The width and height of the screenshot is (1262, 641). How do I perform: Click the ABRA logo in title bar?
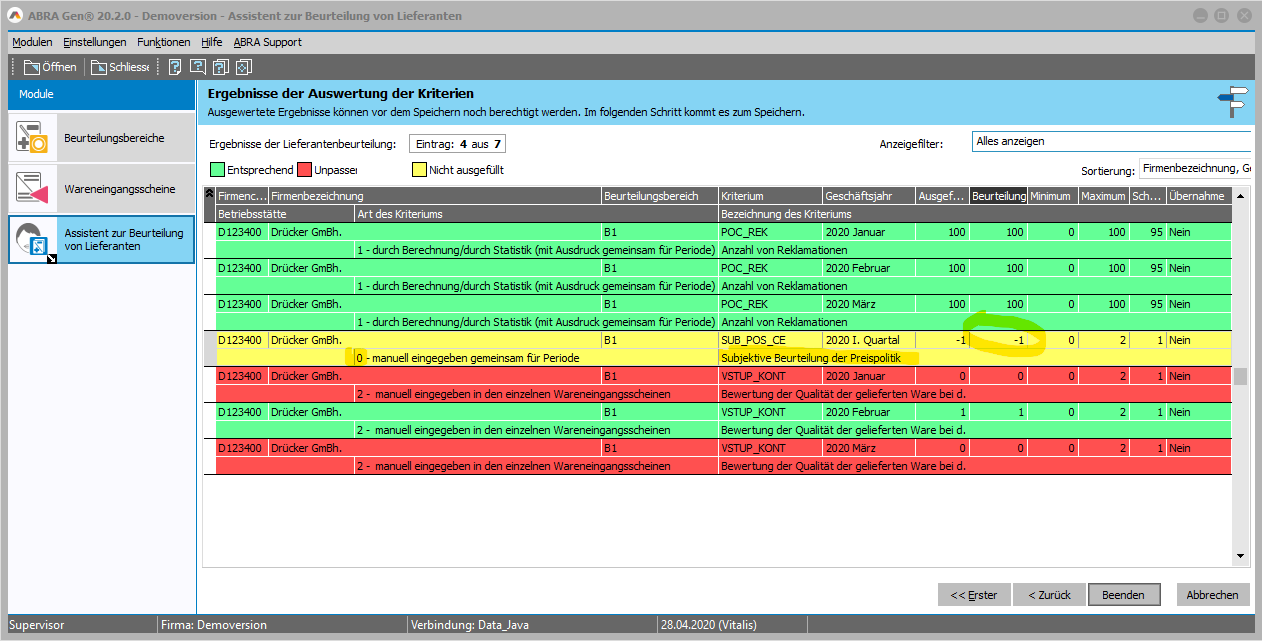[17, 16]
